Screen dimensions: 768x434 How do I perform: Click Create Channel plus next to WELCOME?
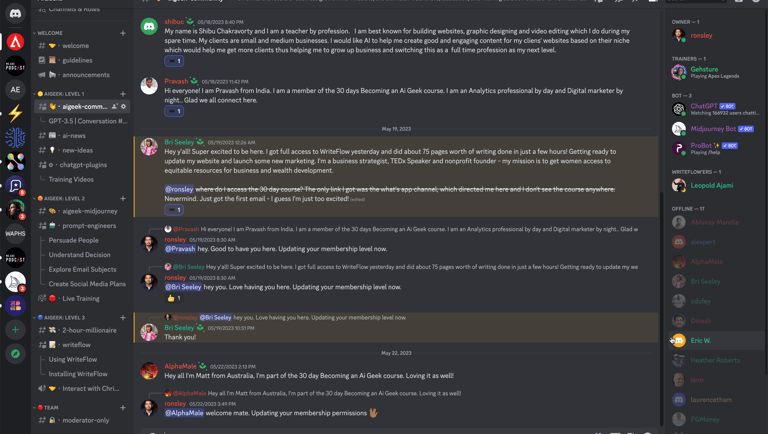pos(123,33)
